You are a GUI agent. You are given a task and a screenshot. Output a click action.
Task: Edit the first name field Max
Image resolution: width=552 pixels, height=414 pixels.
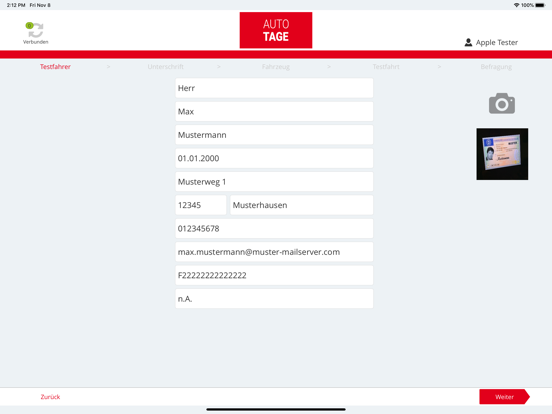[274, 112]
